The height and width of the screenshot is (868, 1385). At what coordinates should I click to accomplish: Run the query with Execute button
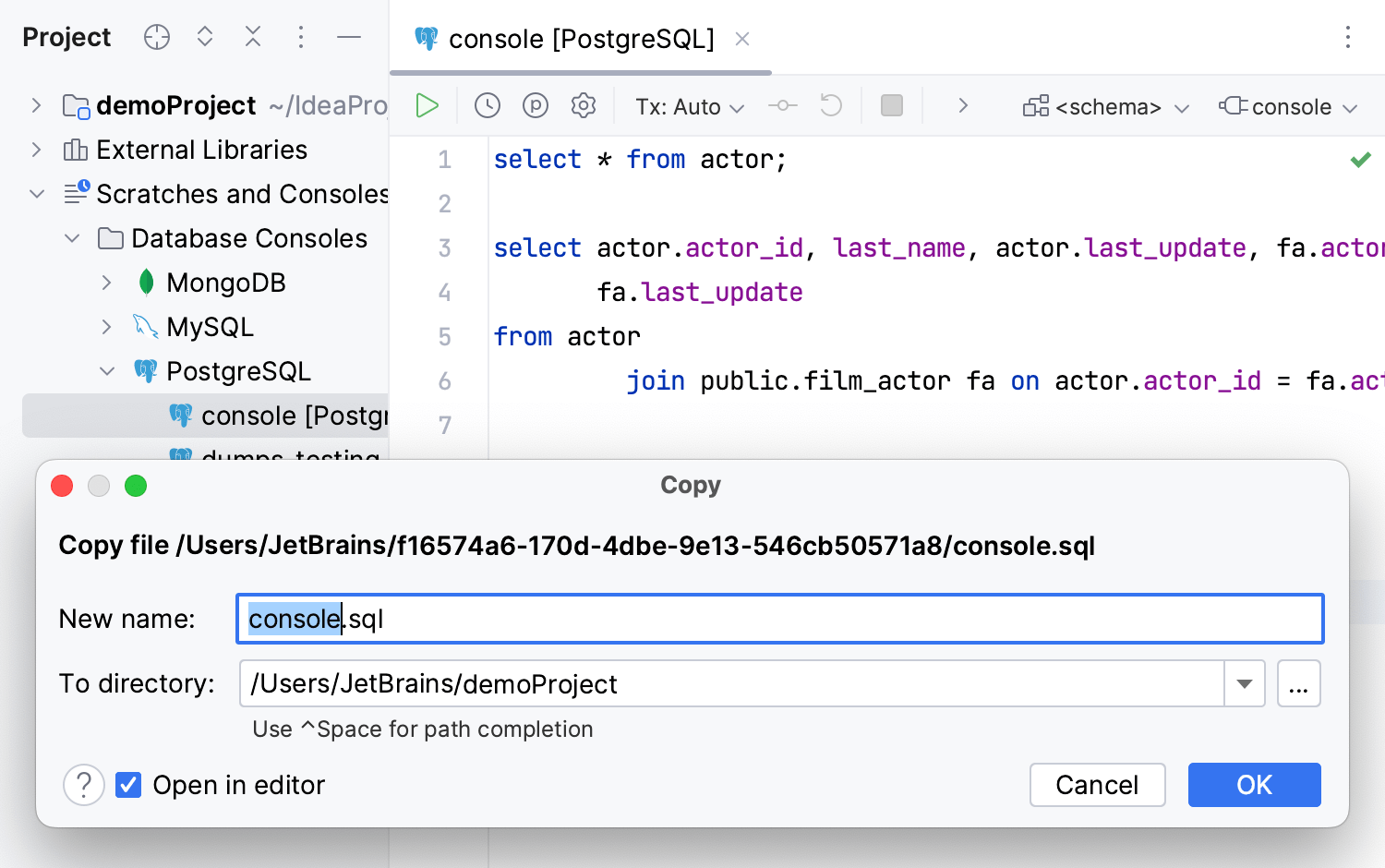(427, 106)
